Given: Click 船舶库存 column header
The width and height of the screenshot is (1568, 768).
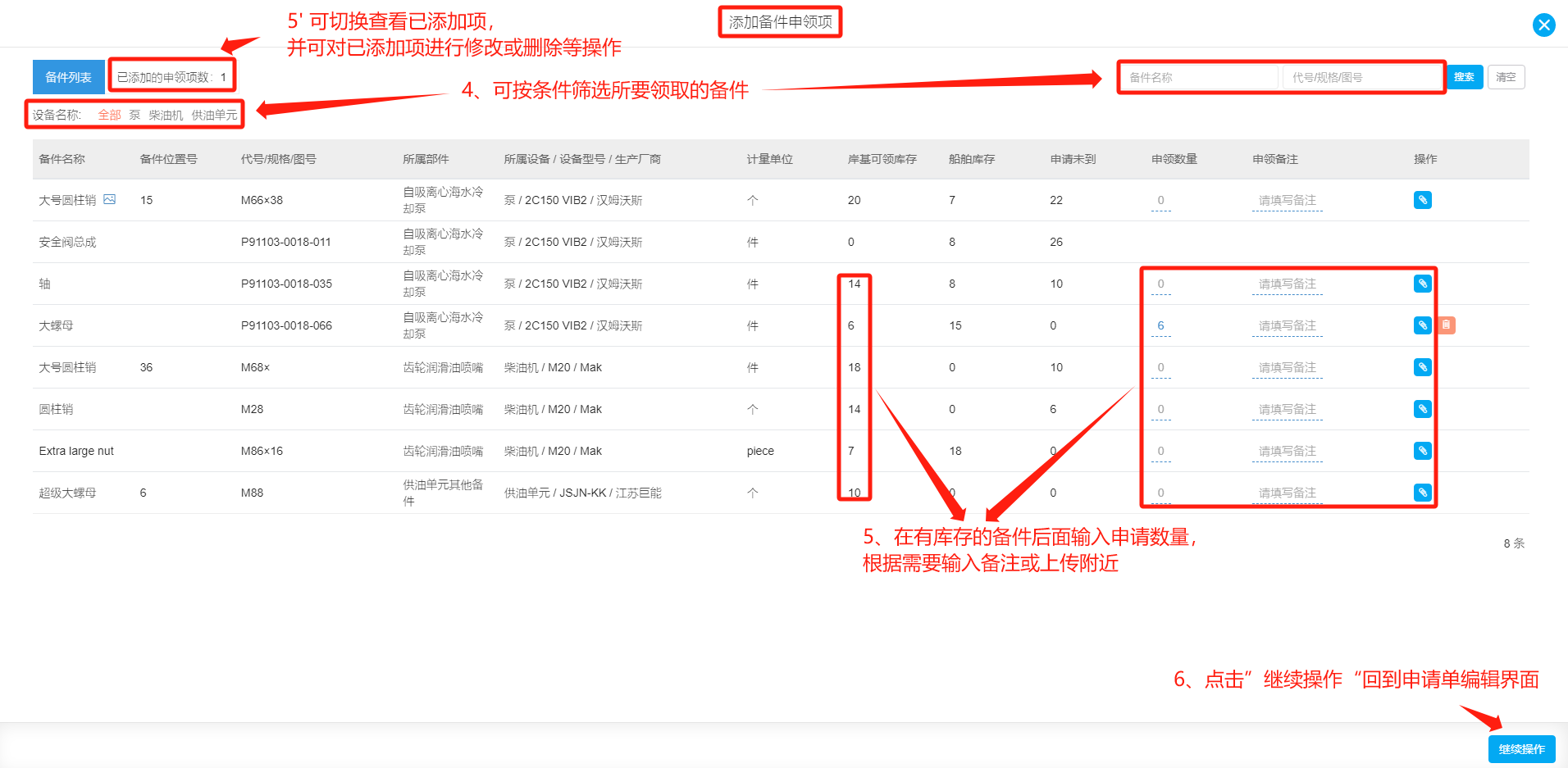Looking at the screenshot, I should [971, 159].
